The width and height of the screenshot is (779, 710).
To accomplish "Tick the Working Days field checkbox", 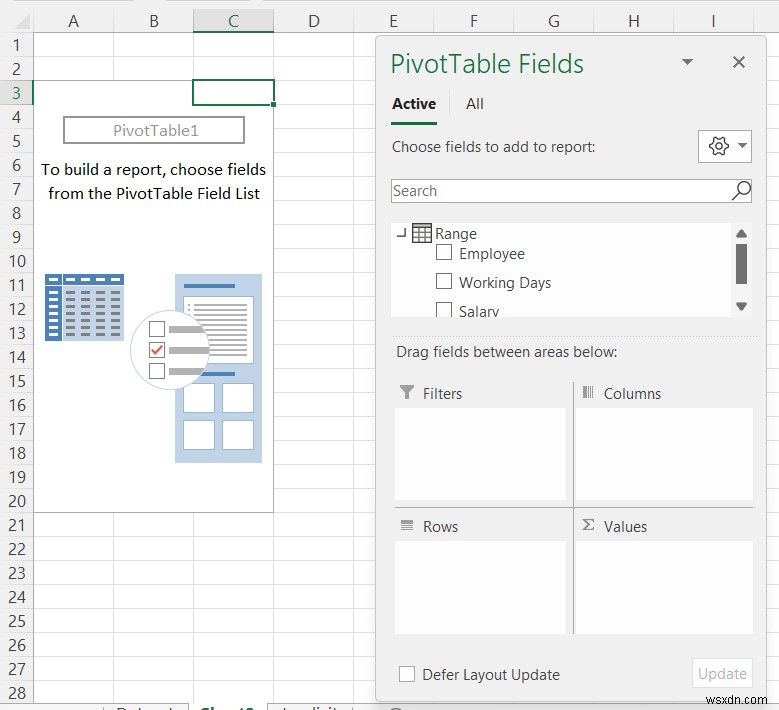I will 444,282.
